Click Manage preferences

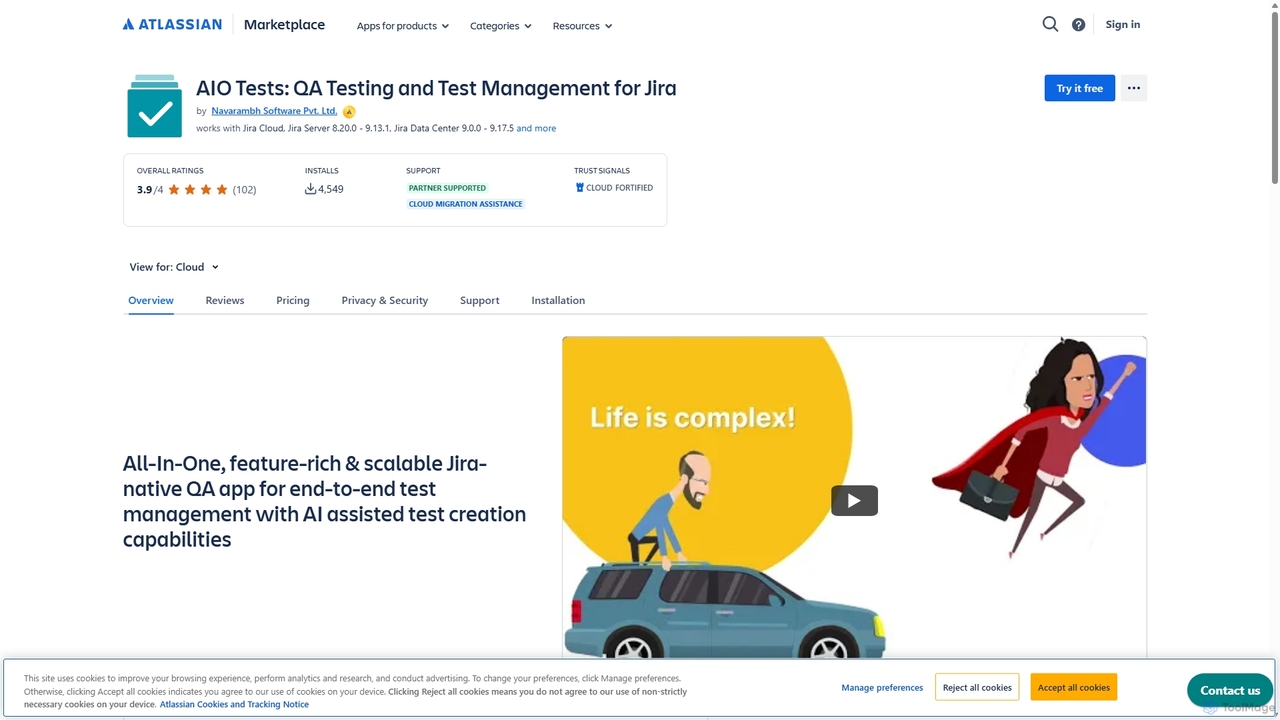(882, 688)
